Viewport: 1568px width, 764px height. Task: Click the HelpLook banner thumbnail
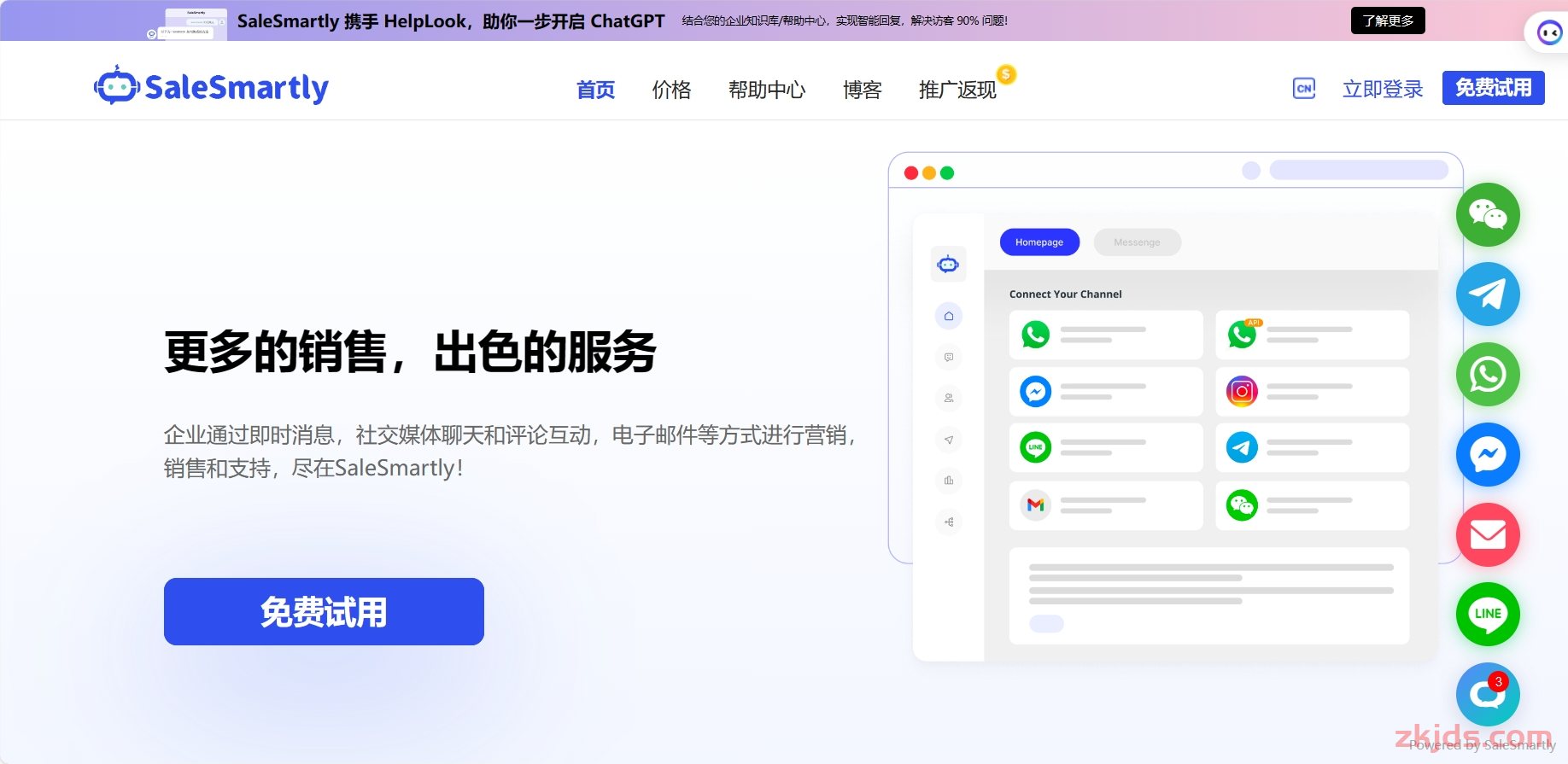pyautogui.click(x=187, y=24)
